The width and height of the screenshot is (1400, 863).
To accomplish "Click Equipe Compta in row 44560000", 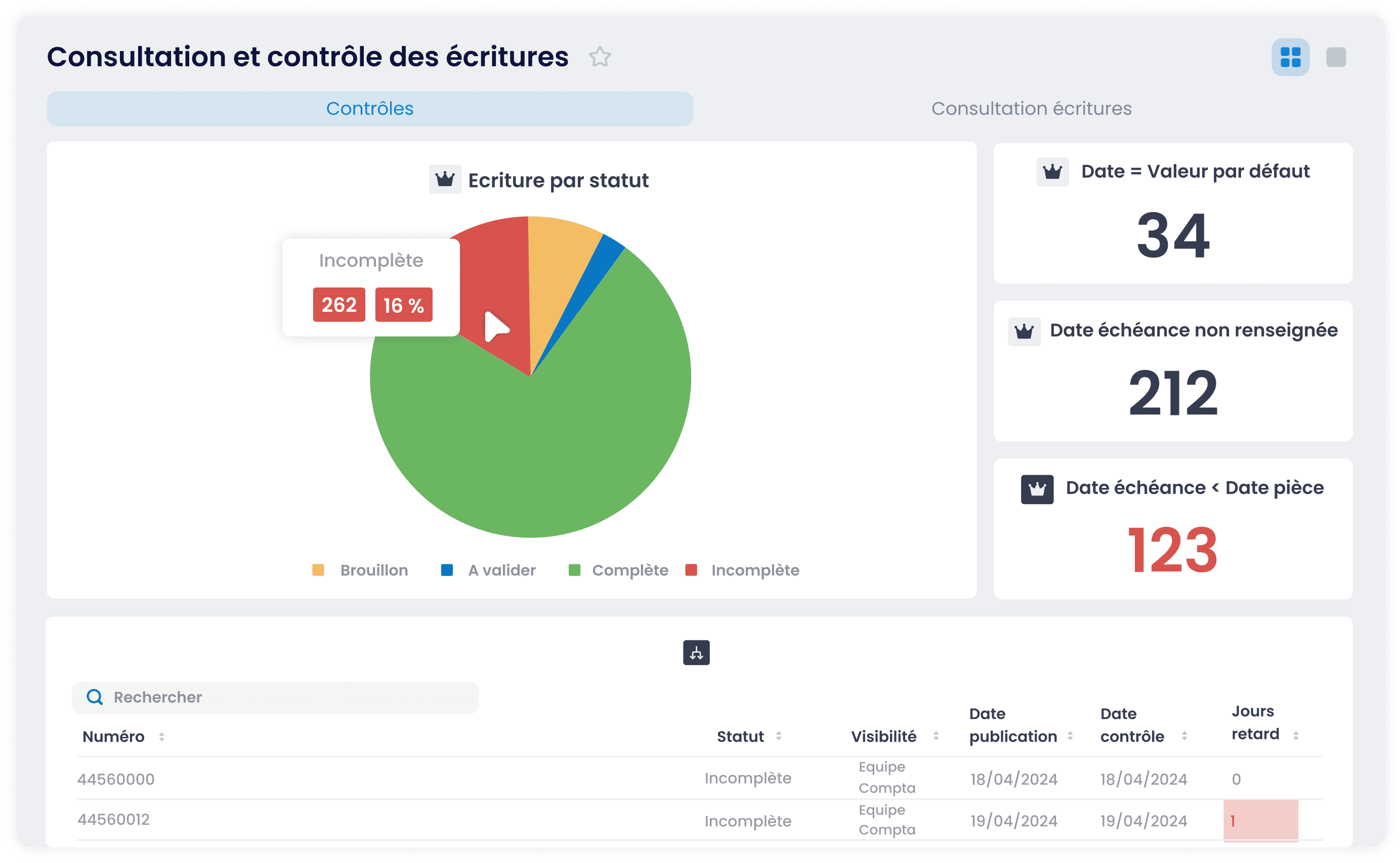I will (886, 777).
